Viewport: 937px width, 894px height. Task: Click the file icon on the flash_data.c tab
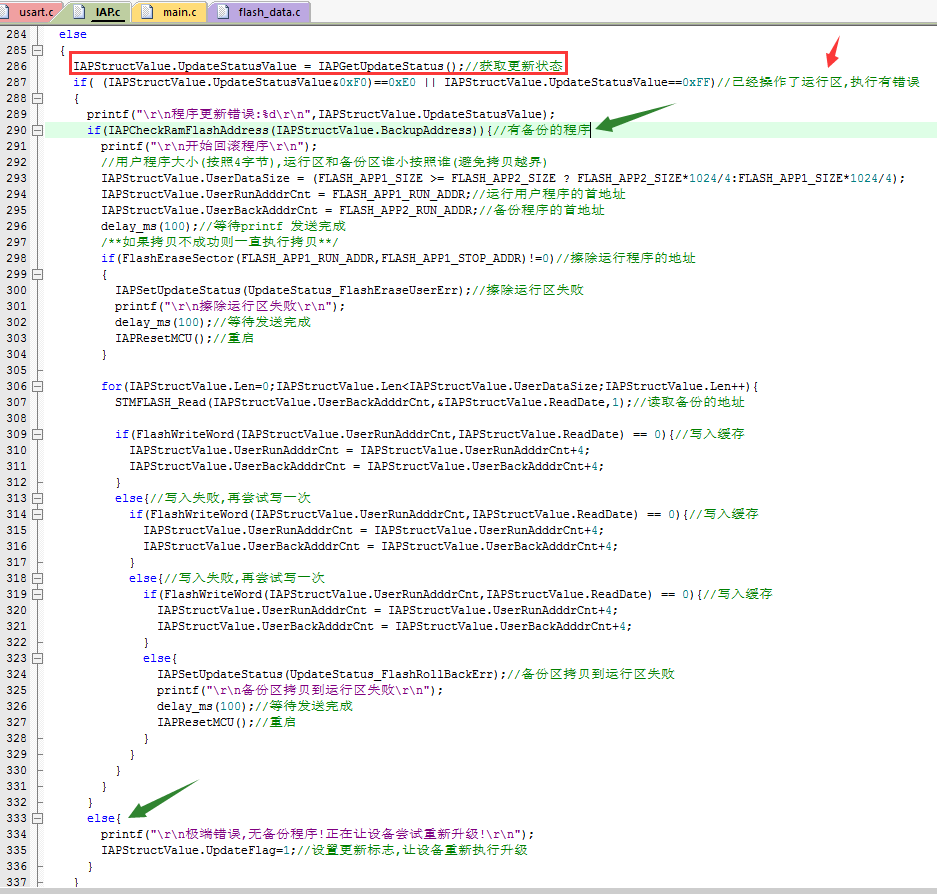coord(223,12)
